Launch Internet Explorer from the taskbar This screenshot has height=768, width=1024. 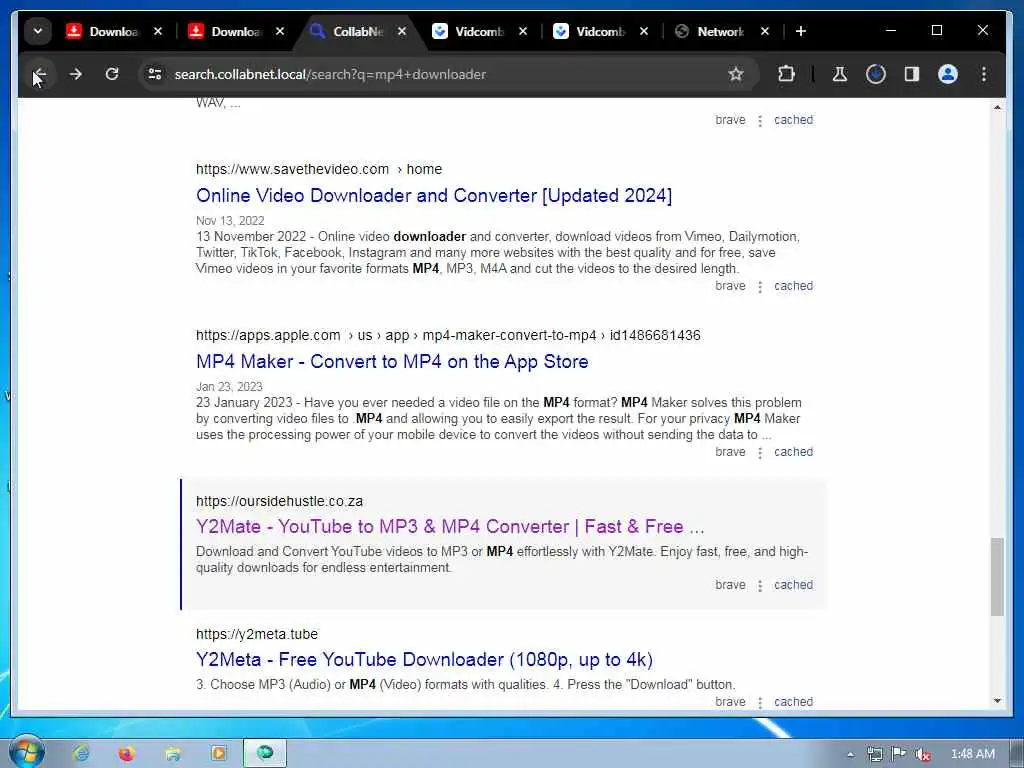81,753
